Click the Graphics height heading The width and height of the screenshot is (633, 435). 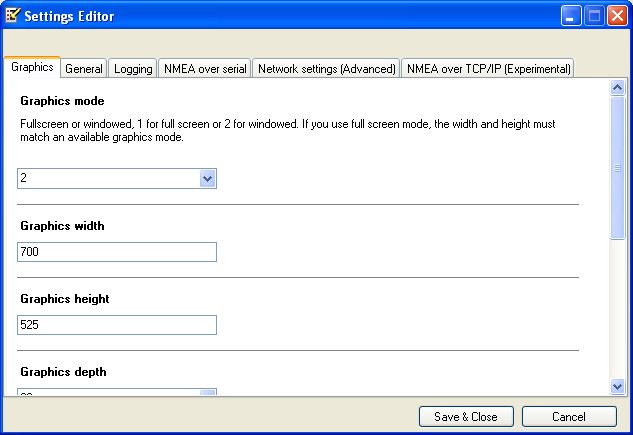tap(65, 299)
